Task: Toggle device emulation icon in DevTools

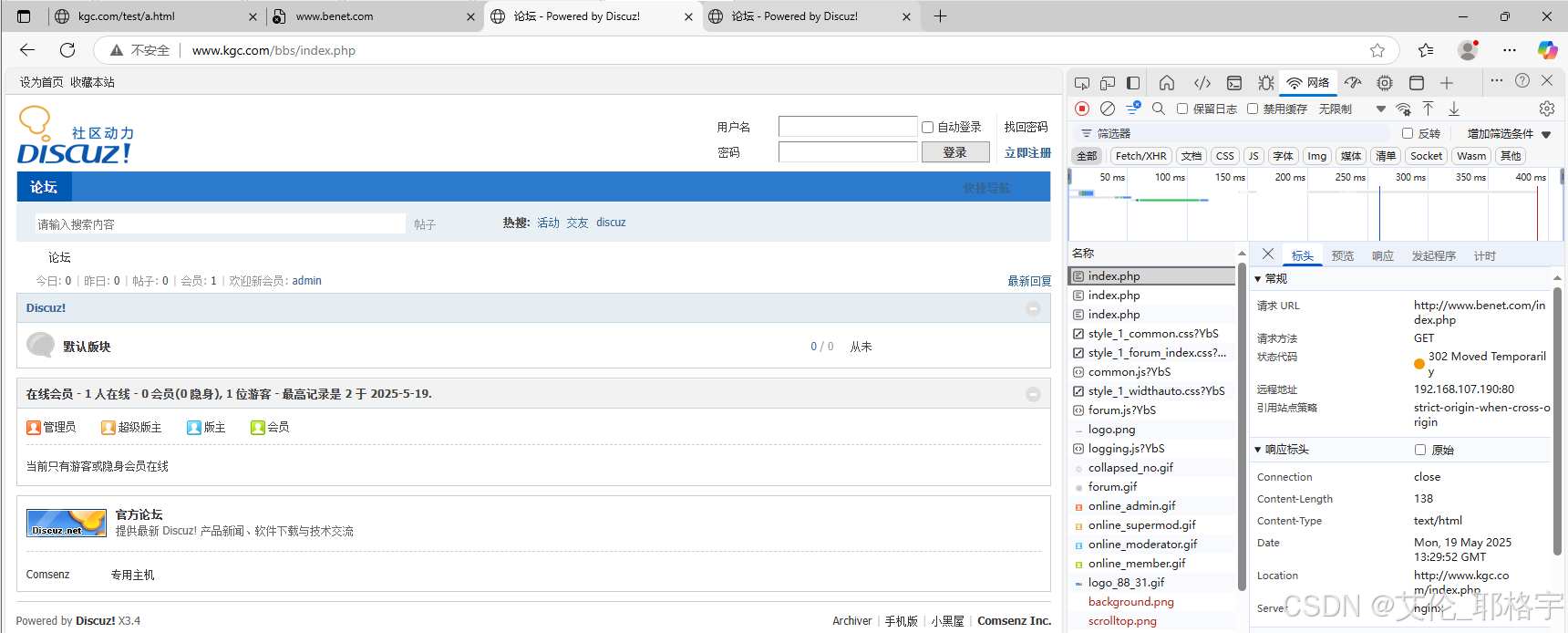Action: click(1108, 83)
